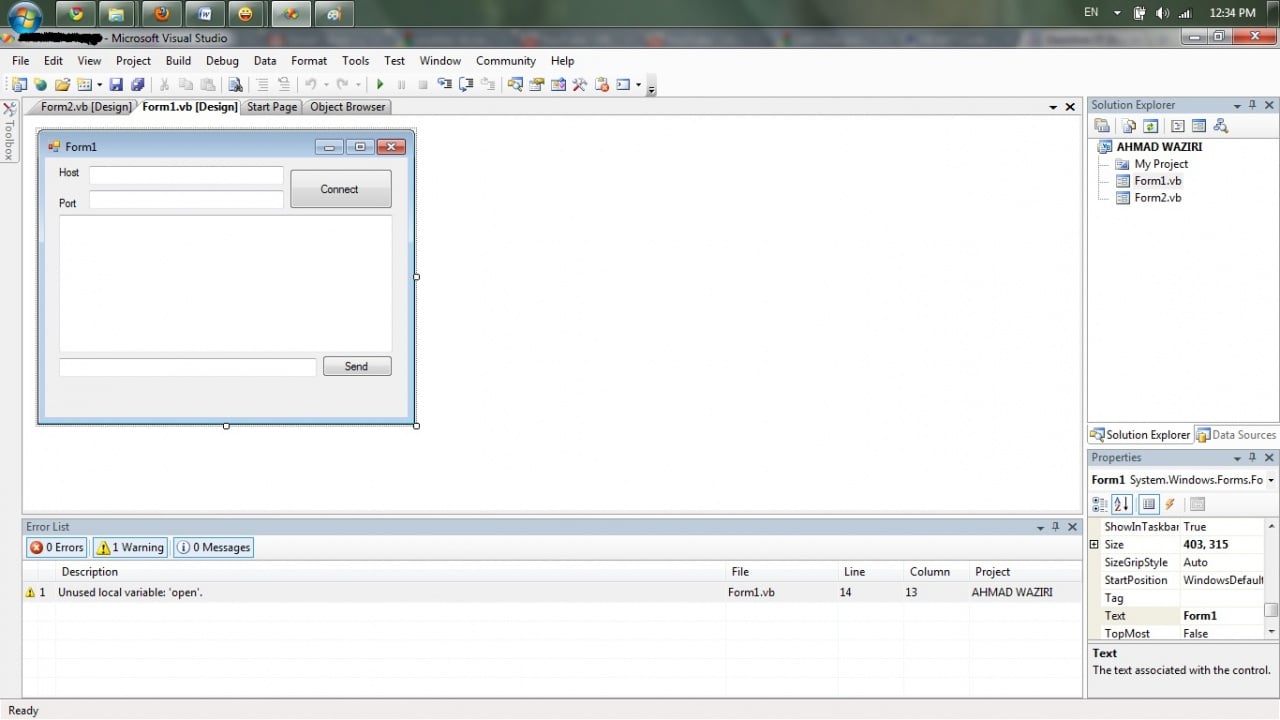Screen dimensions: 1280x720
Task: Select Form2.vb in Solution Explorer
Action: pyautogui.click(x=1157, y=197)
